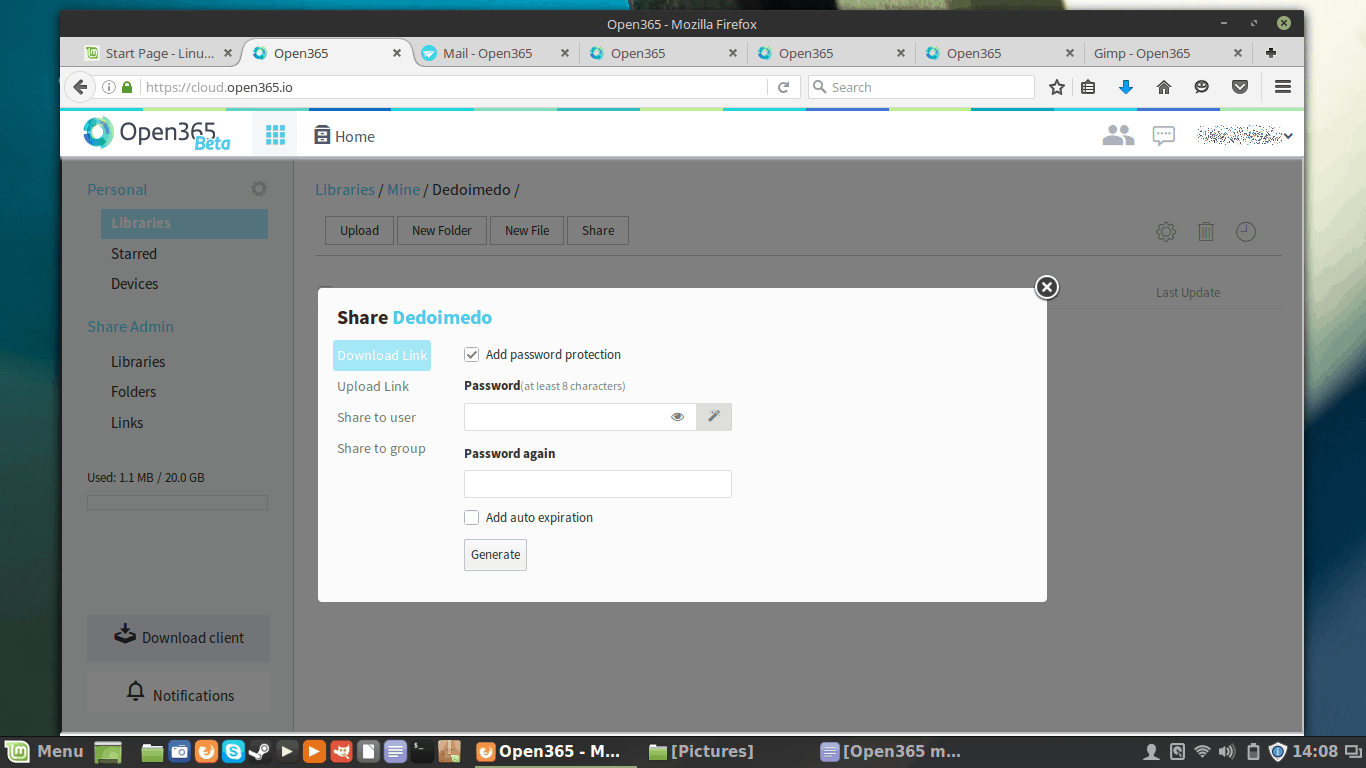Show bookmarks list icon in Firefox
Image resolution: width=1366 pixels, height=768 pixels.
tap(1088, 87)
